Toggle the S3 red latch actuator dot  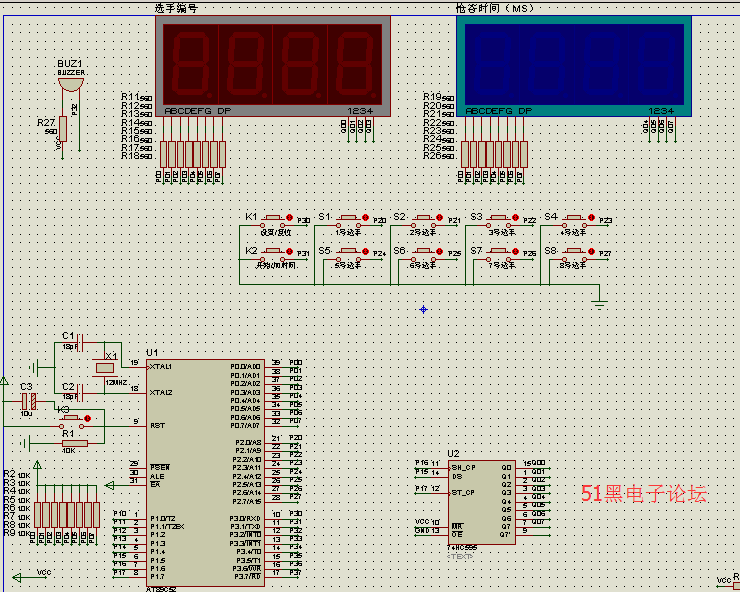[515, 218]
